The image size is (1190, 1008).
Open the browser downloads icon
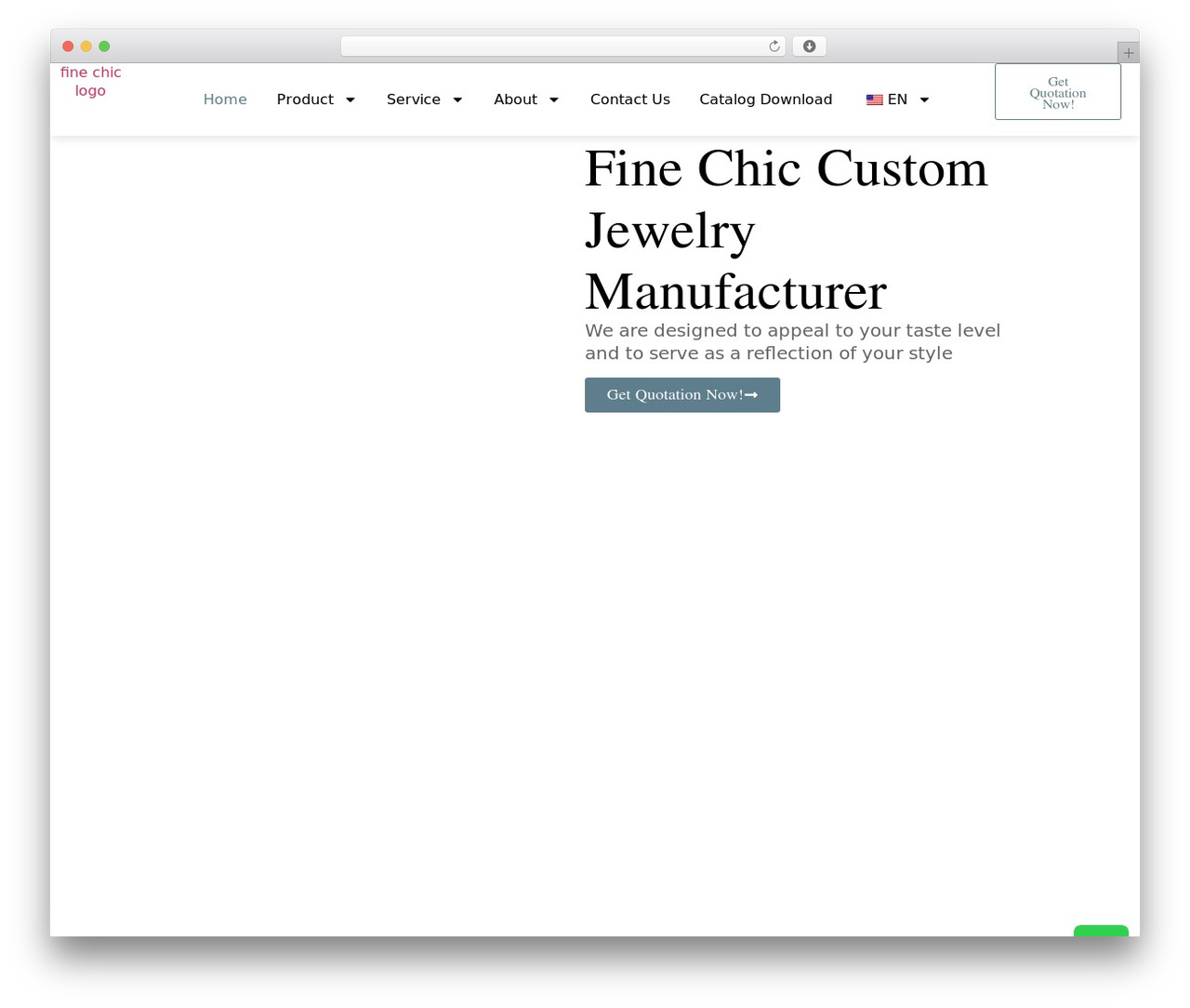[x=810, y=46]
